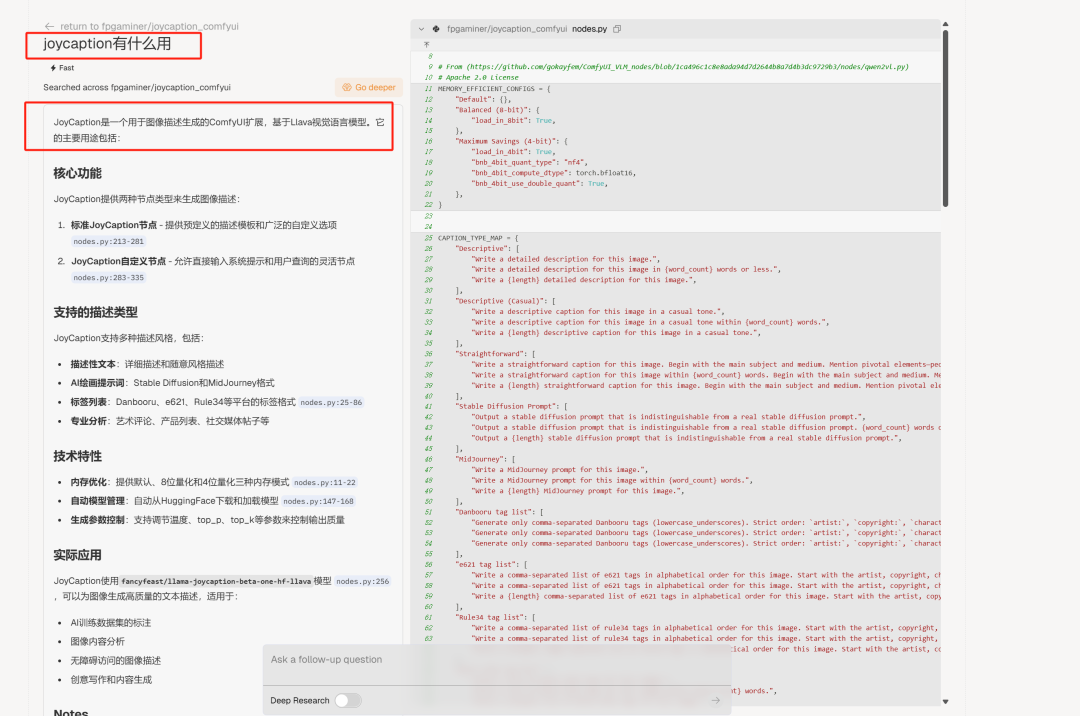
Task: Open the return to fpgaminer/joycaption_comfyui link
Action: coord(149,26)
